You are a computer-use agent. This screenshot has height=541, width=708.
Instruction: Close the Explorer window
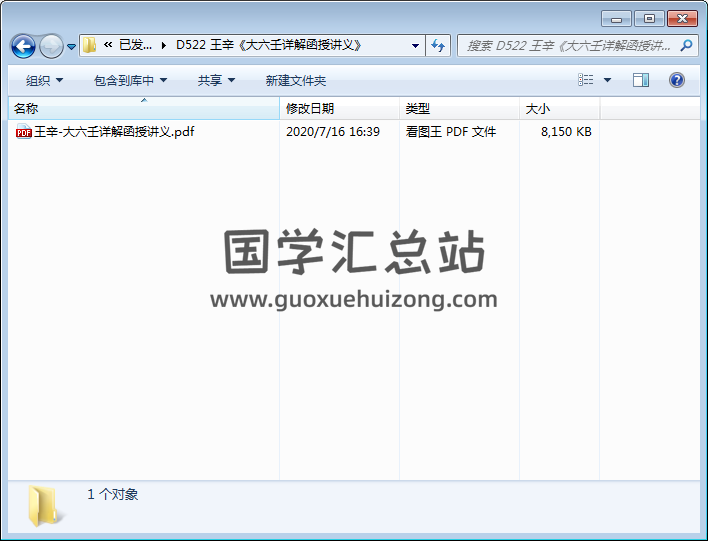(x=682, y=19)
